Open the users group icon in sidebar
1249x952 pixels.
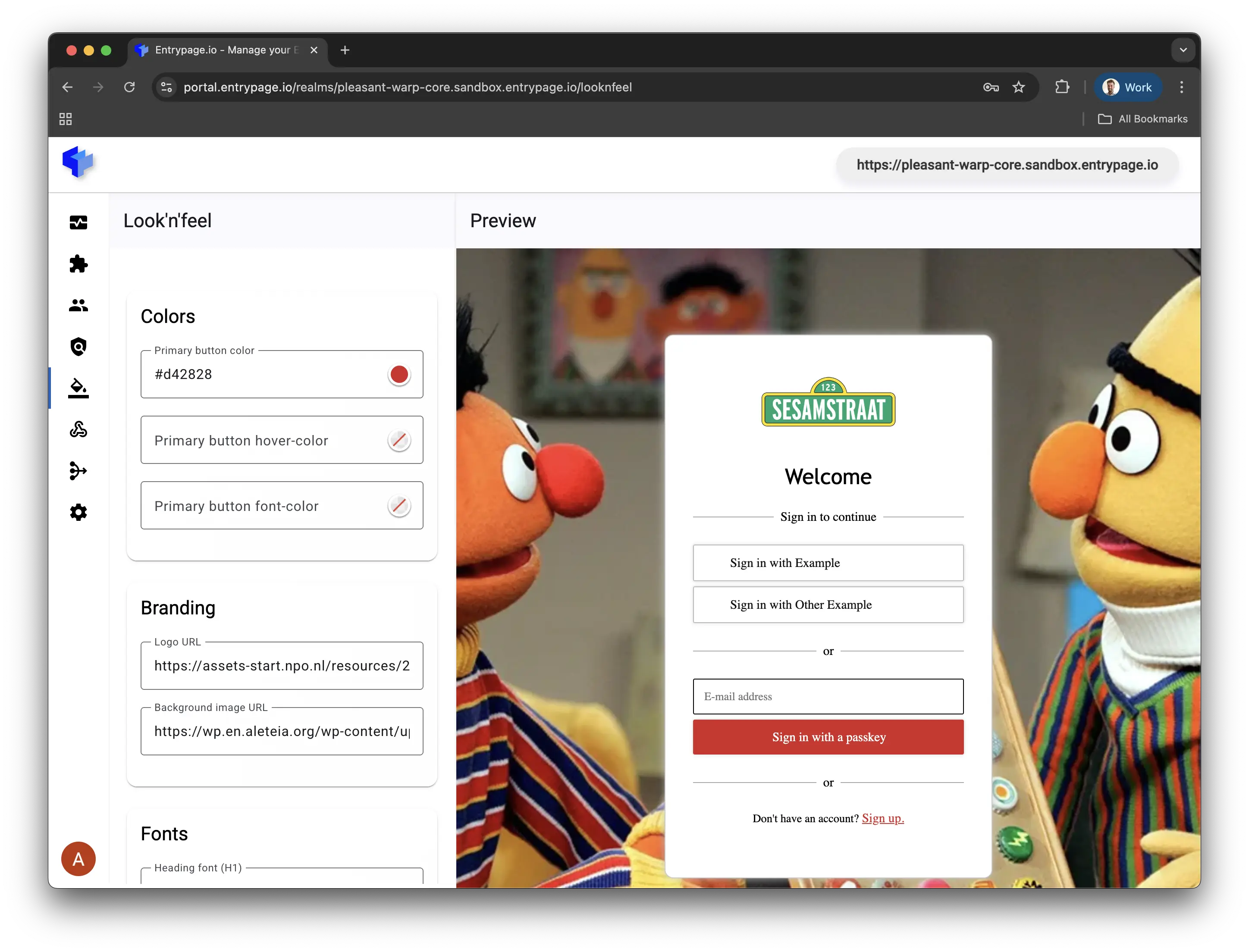point(78,305)
